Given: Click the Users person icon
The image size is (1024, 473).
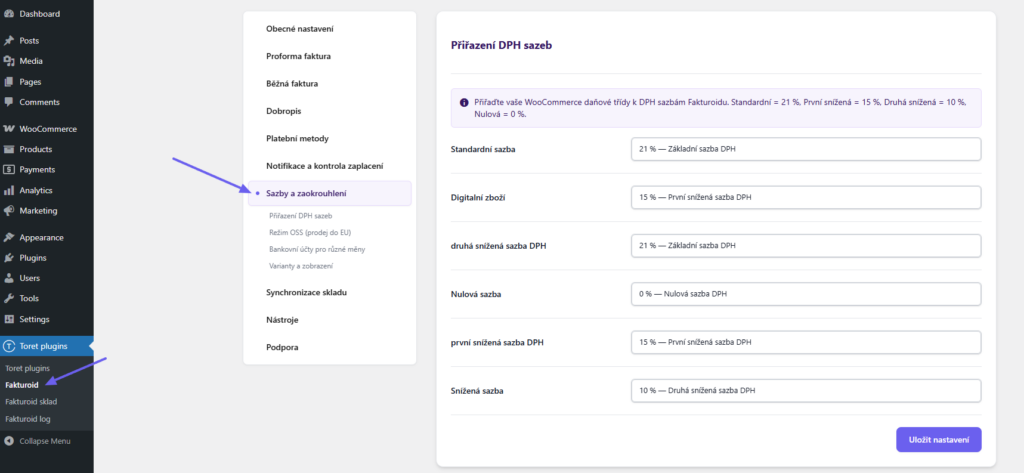Looking at the screenshot, I should [9, 278].
